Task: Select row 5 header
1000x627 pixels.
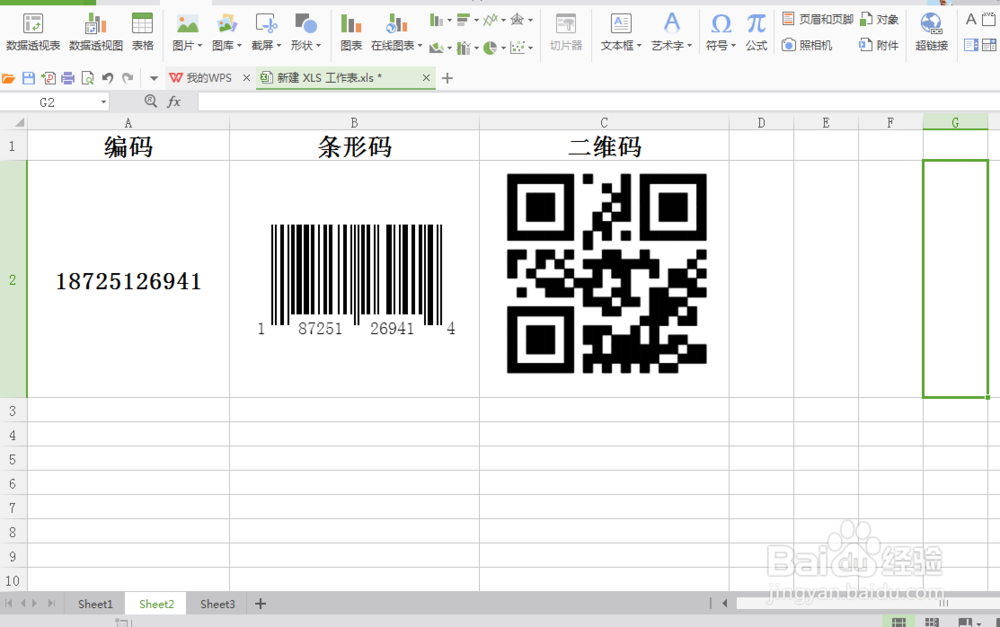Action: tap(13, 459)
